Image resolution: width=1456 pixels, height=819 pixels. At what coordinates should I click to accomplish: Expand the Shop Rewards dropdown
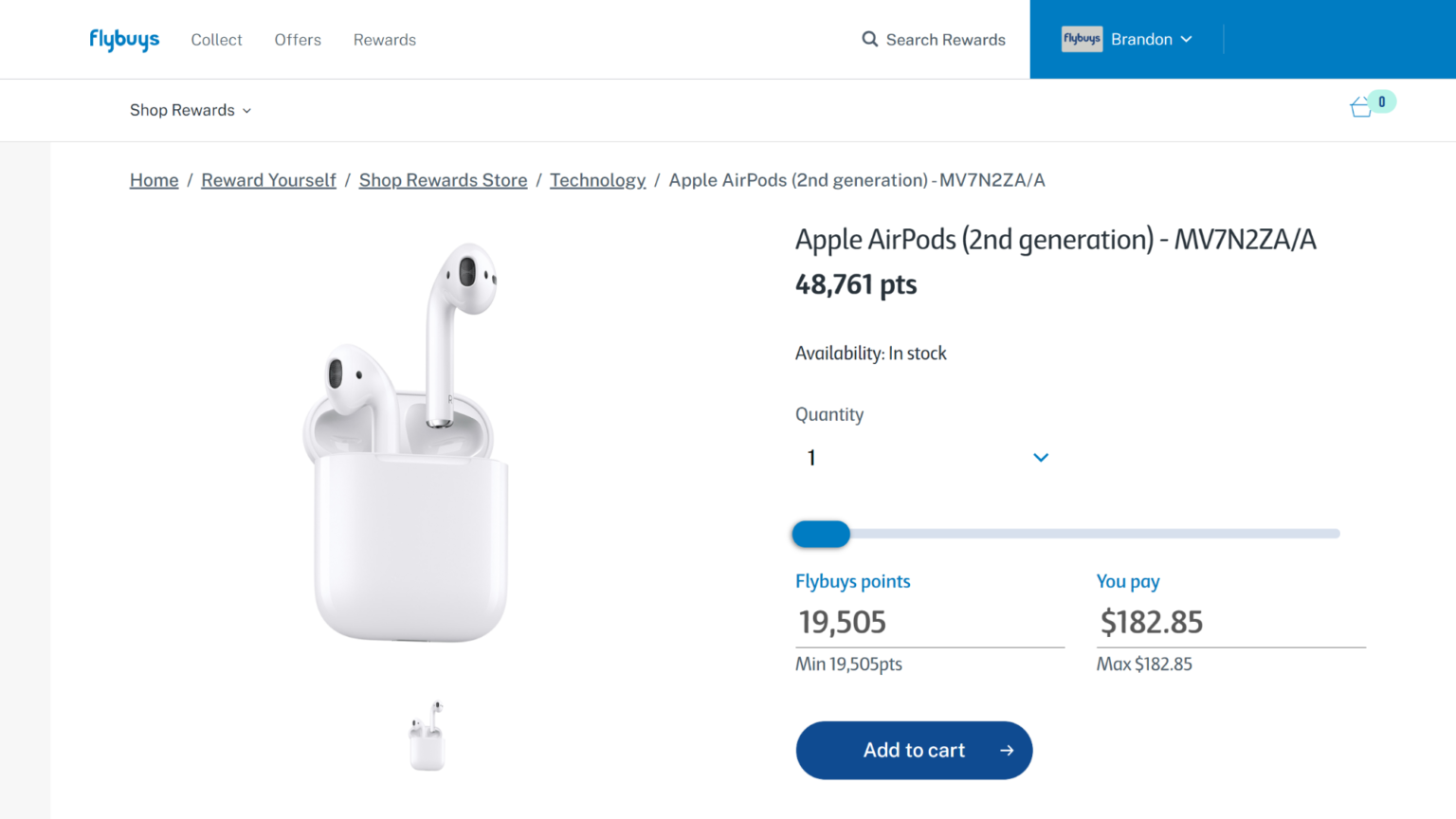190,110
